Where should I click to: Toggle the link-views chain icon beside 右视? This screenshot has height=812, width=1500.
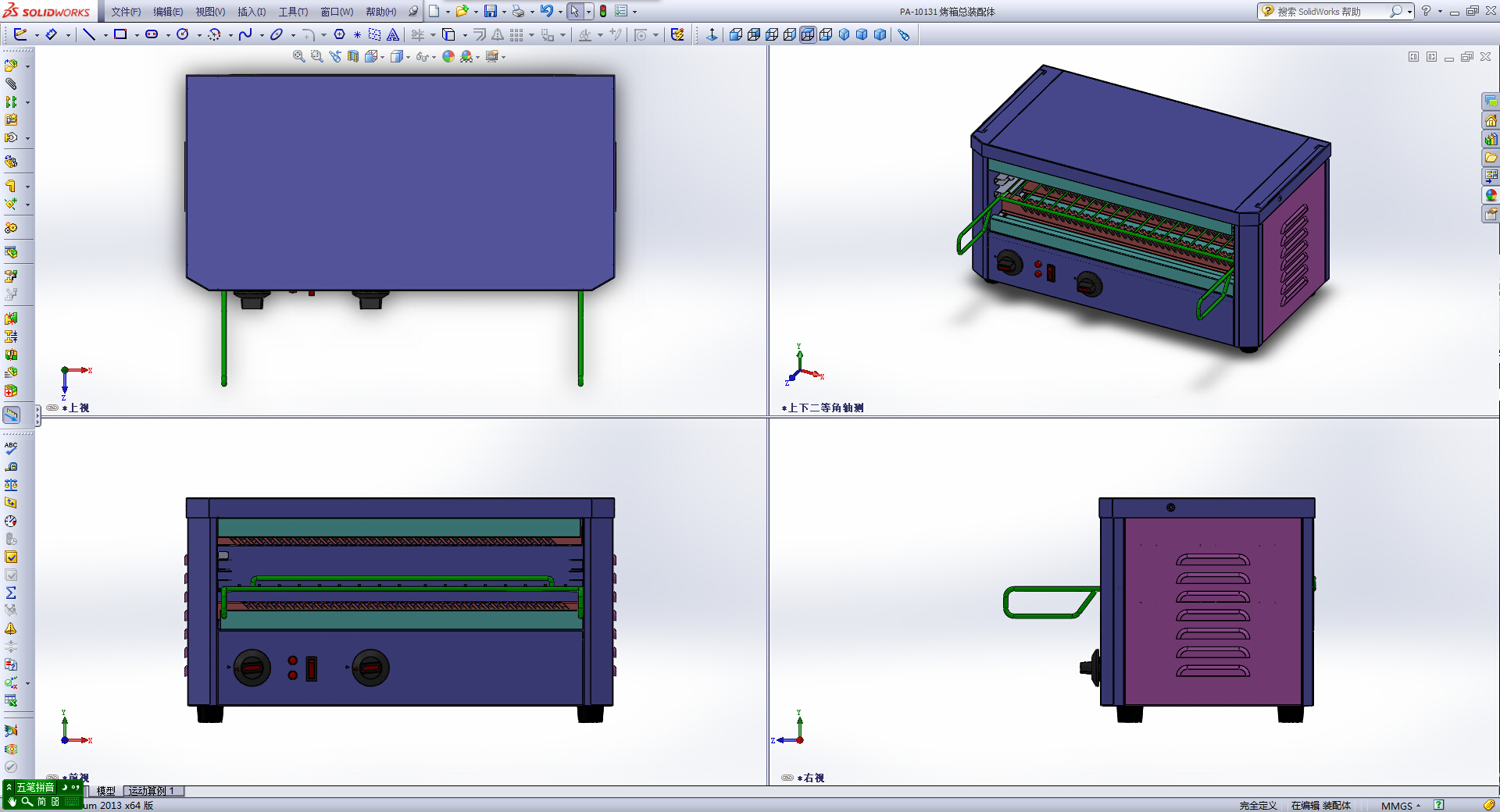tap(787, 778)
